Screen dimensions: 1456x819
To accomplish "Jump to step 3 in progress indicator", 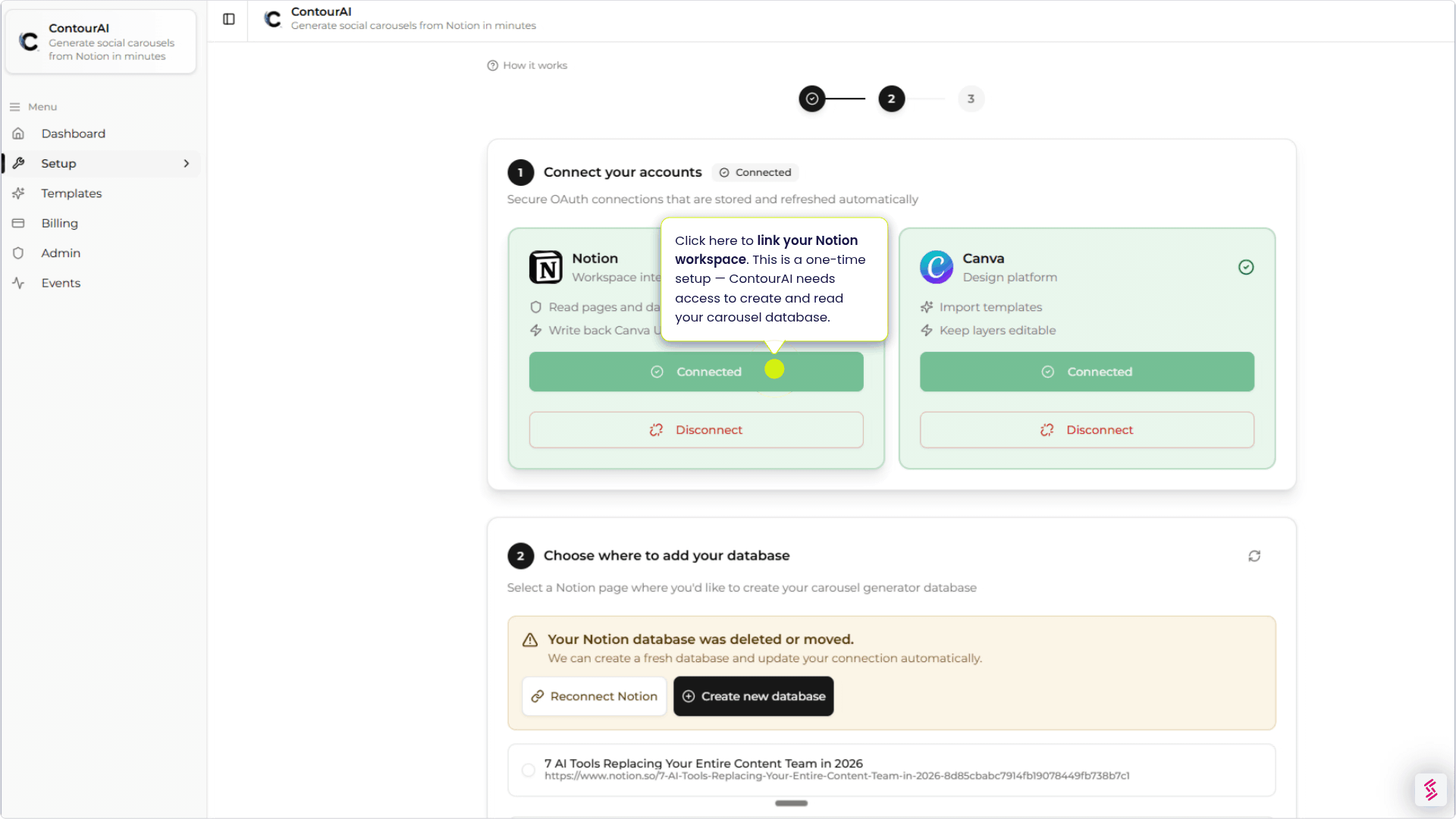I will (971, 99).
